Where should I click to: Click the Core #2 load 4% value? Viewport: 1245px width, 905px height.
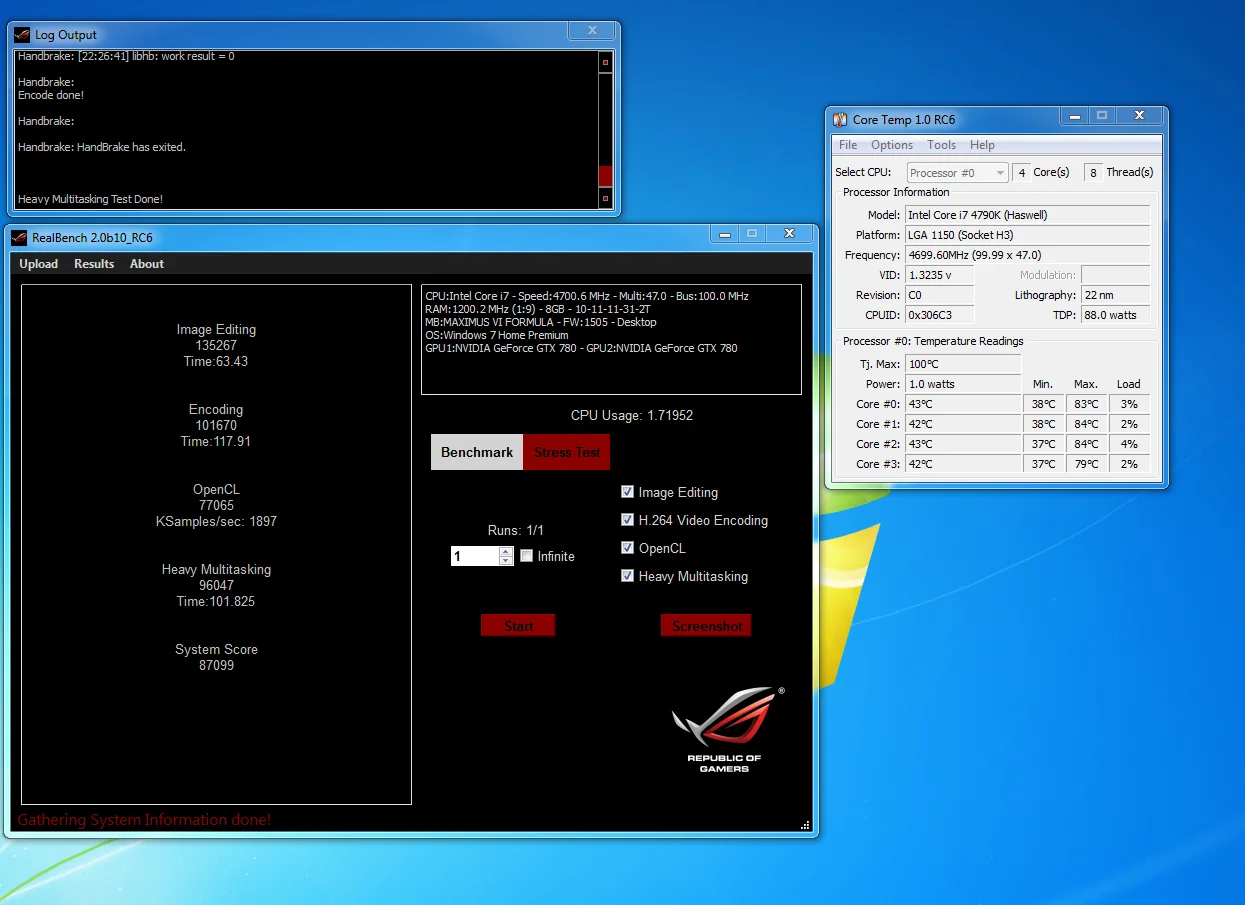coord(1129,444)
